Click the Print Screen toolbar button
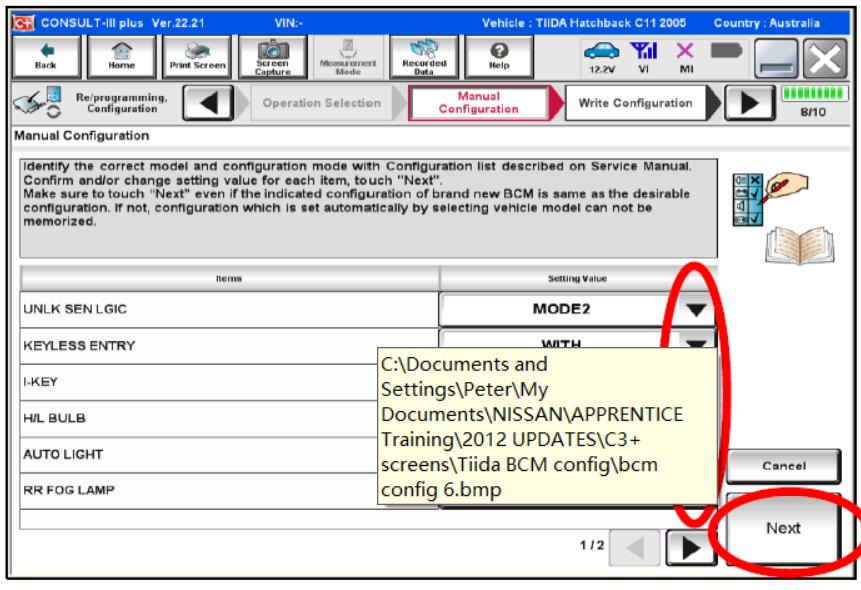 click(x=197, y=57)
